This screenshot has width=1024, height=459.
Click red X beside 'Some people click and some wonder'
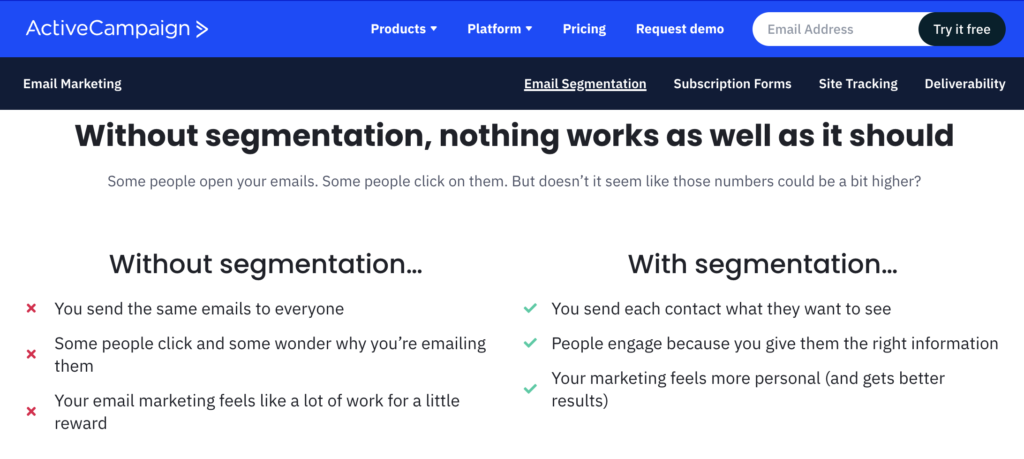point(31,354)
